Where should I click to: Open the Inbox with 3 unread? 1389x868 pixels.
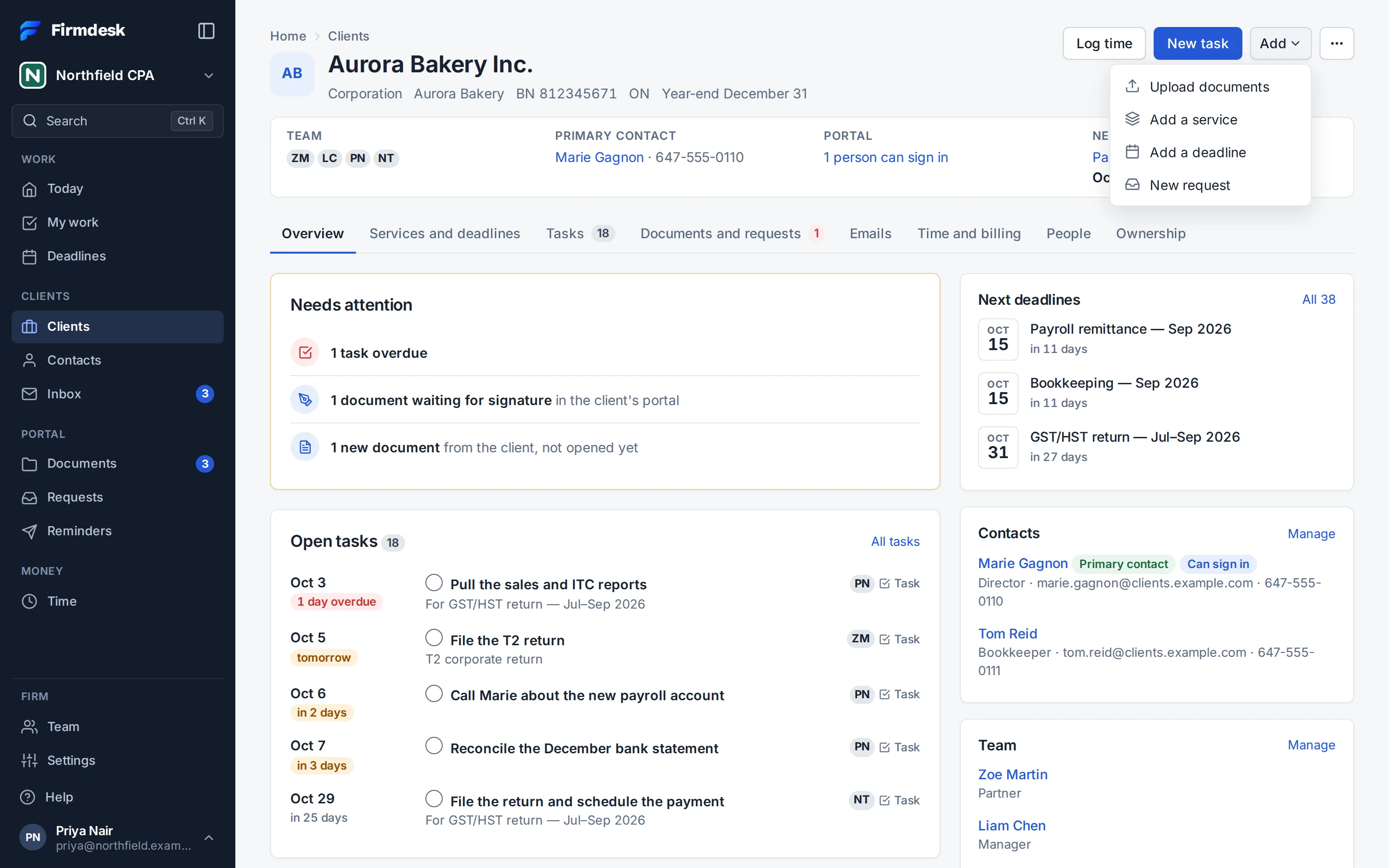tap(117, 394)
